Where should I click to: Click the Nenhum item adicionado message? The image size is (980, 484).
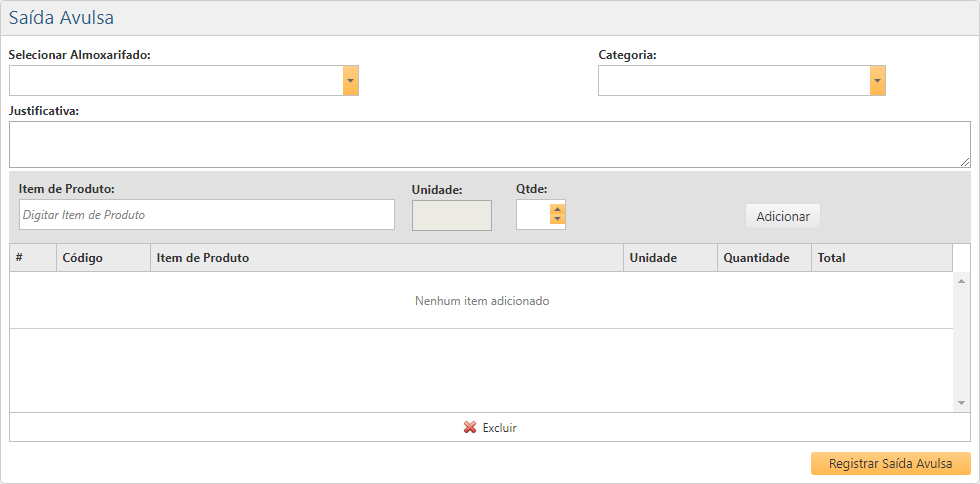(482, 301)
